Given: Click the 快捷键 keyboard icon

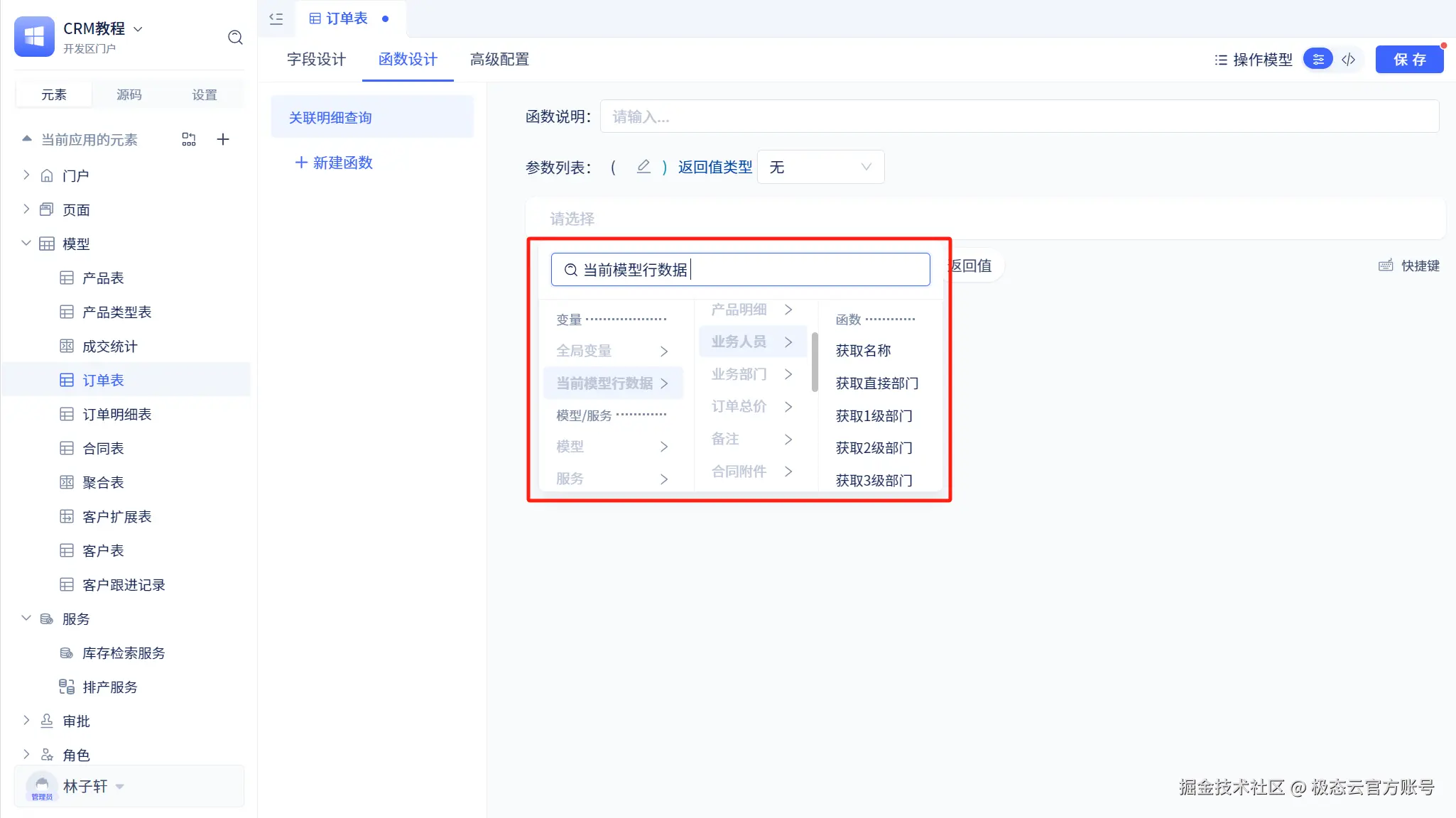Looking at the screenshot, I should click(1386, 266).
